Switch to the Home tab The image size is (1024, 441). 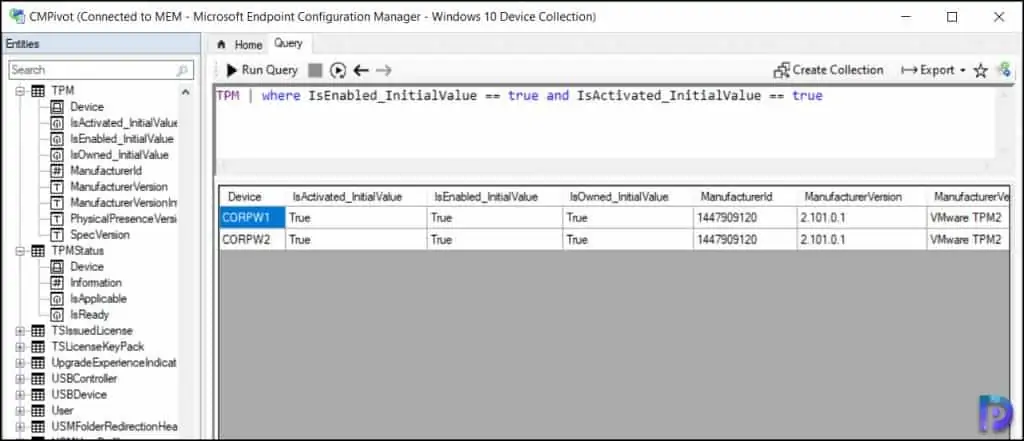pos(240,44)
